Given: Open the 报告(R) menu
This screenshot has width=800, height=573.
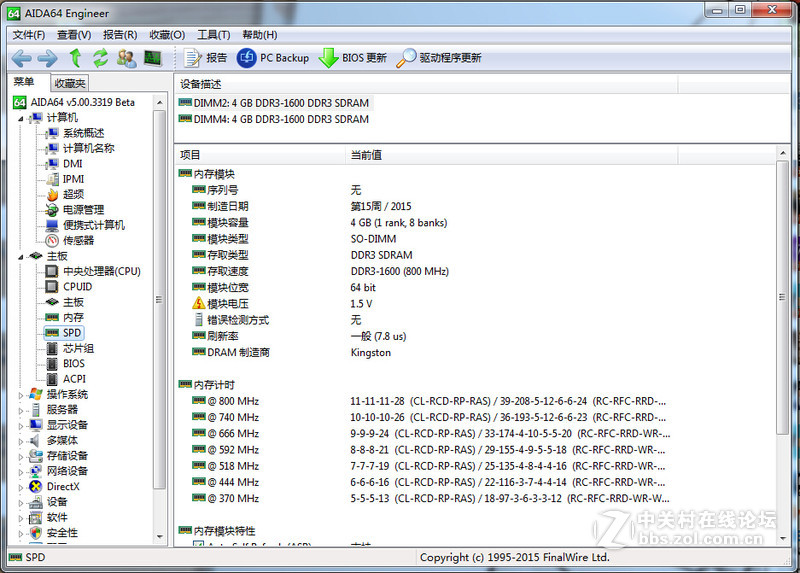Looking at the screenshot, I should (120, 35).
